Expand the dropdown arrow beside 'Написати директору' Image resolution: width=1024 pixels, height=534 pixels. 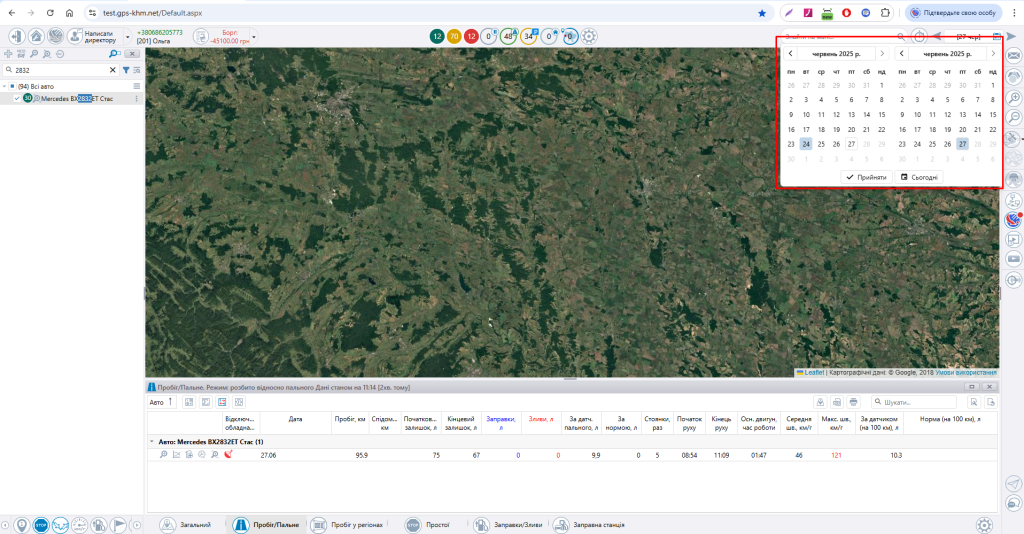click(127, 37)
